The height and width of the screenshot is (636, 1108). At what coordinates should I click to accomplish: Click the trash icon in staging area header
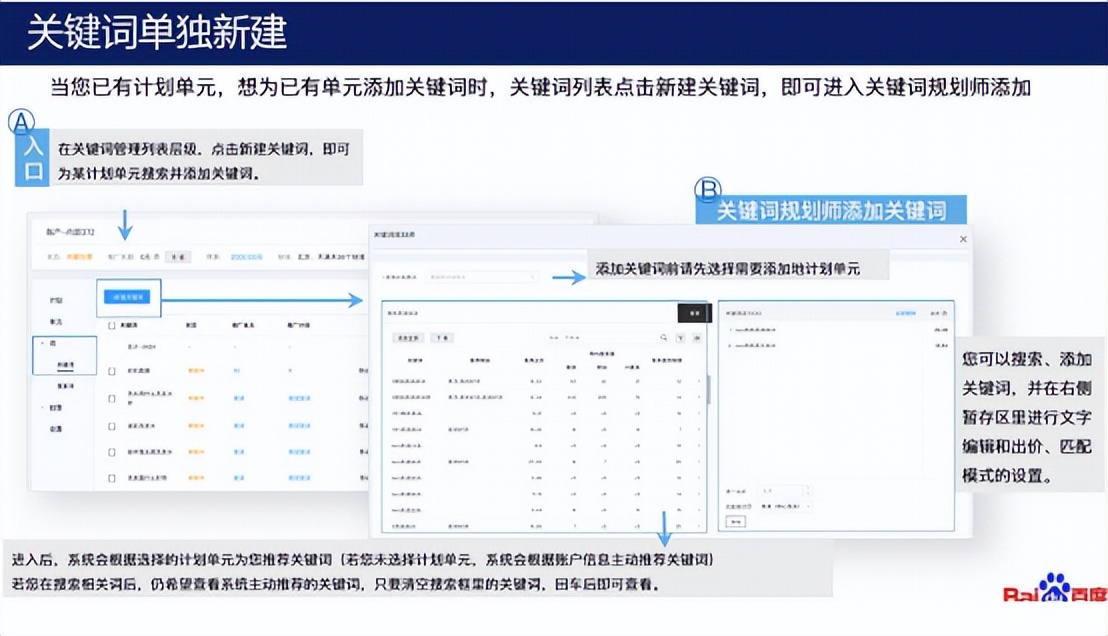(945, 312)
